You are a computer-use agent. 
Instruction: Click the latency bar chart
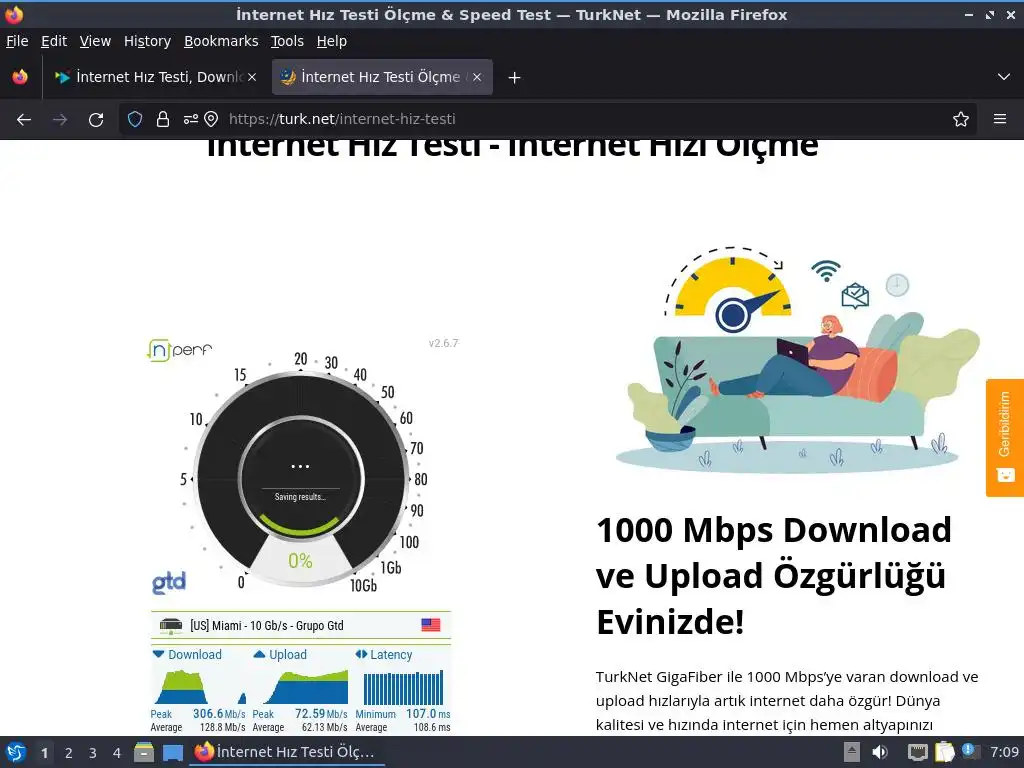tap(403, 688)
